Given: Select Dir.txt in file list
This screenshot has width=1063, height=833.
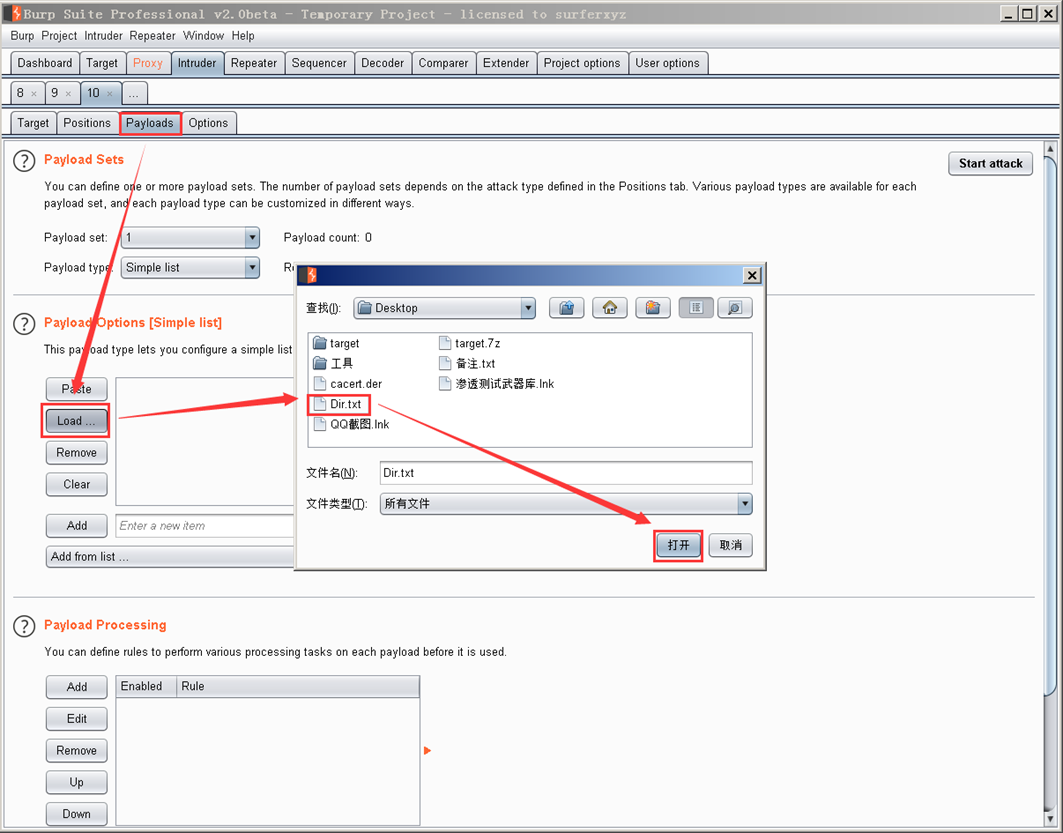Looking at the screenshot, I should pos(338,404).
